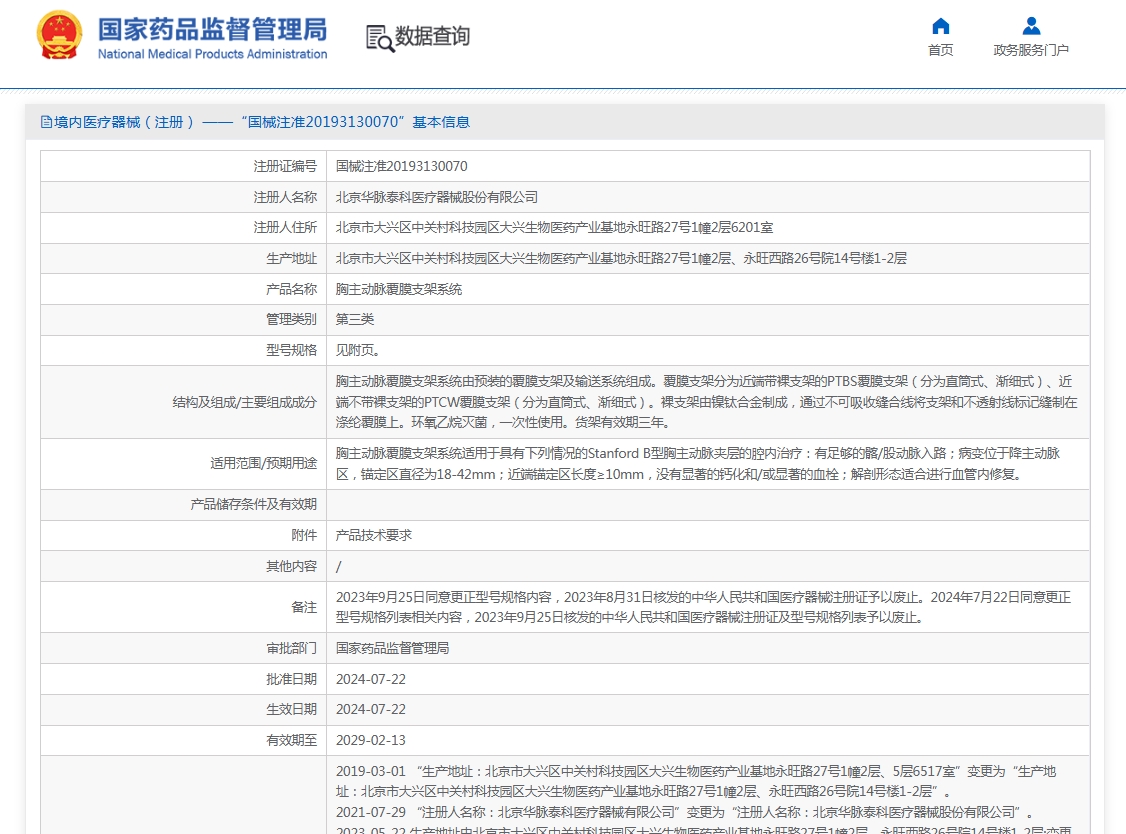This screenshot has width=1126, height=834.
Task: Select registration number 国械注准20193130070 value
Action: click(x=401, y=167)
